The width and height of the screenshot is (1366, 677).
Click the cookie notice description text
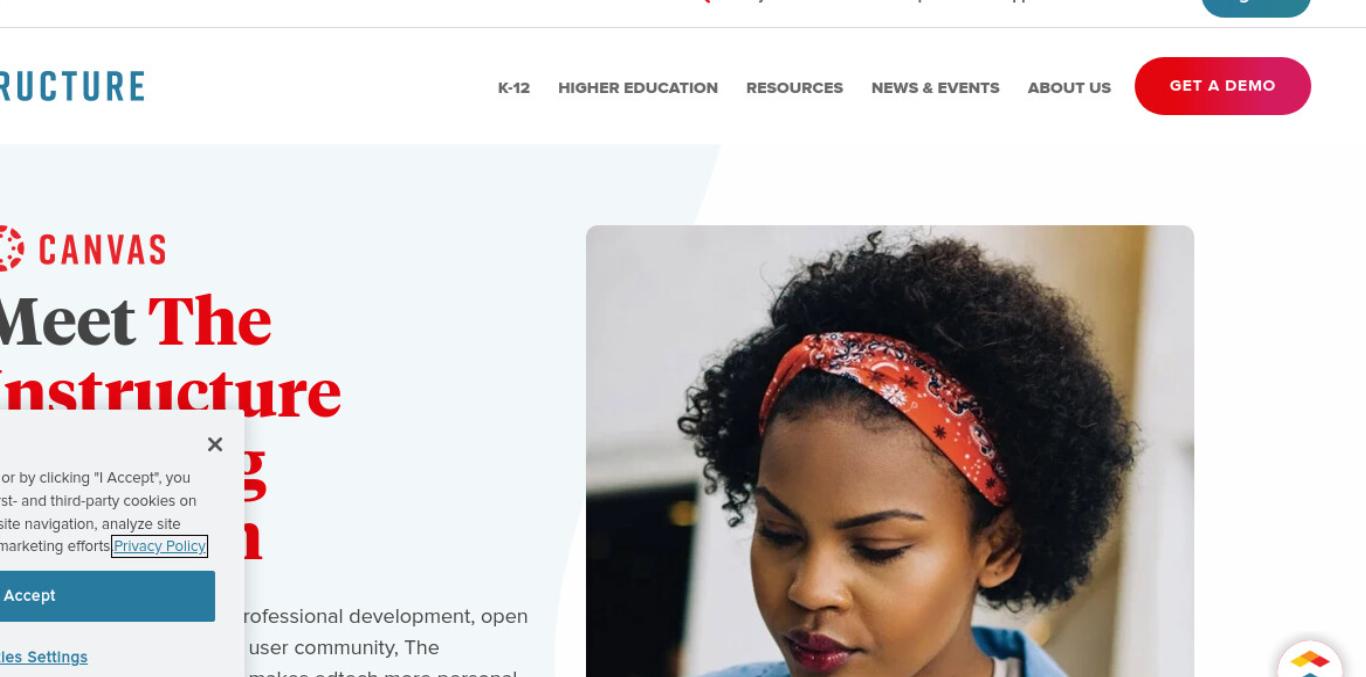coord(98,512)
